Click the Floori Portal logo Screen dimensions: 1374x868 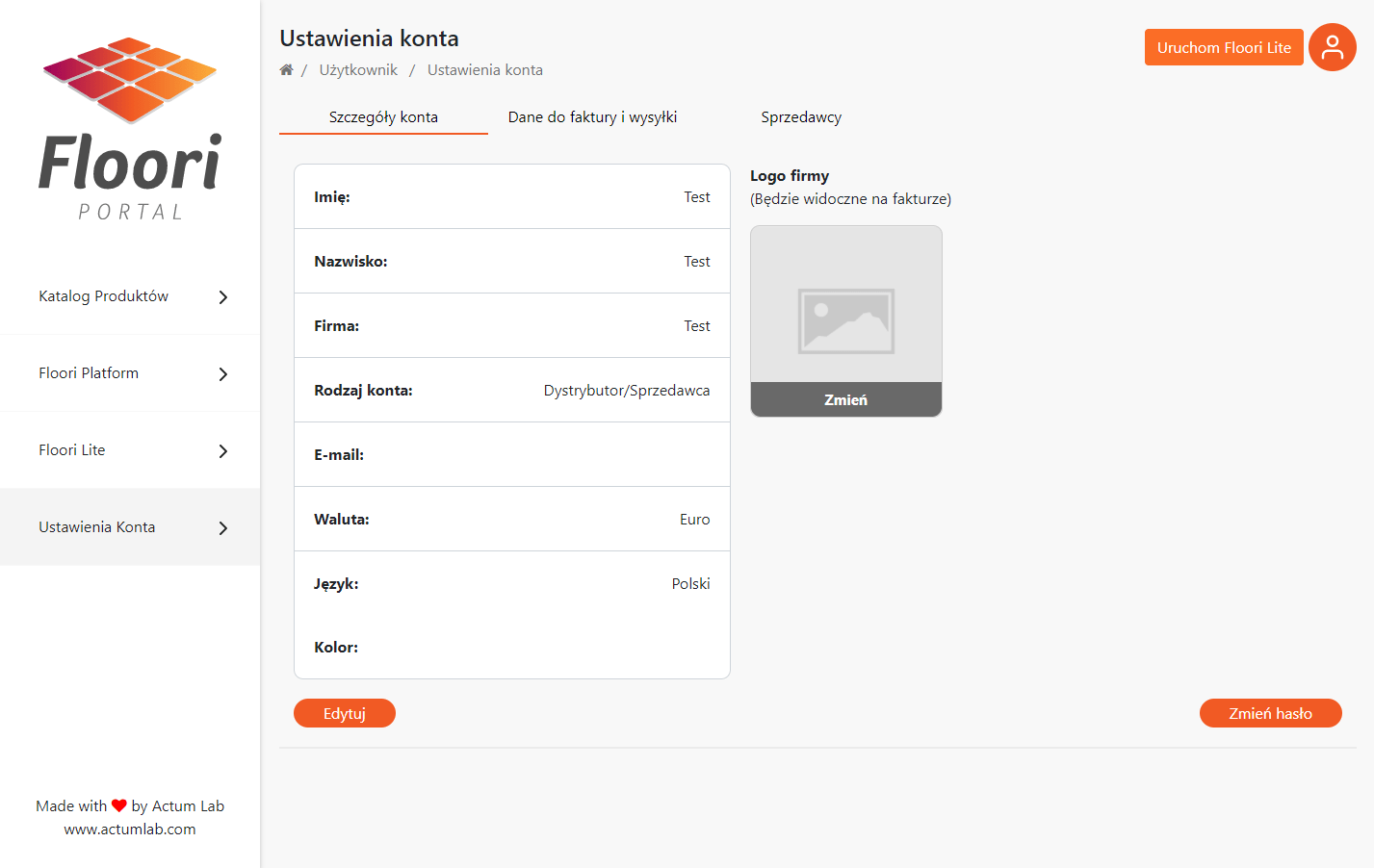pyautogui.click(x=130, y=129)
